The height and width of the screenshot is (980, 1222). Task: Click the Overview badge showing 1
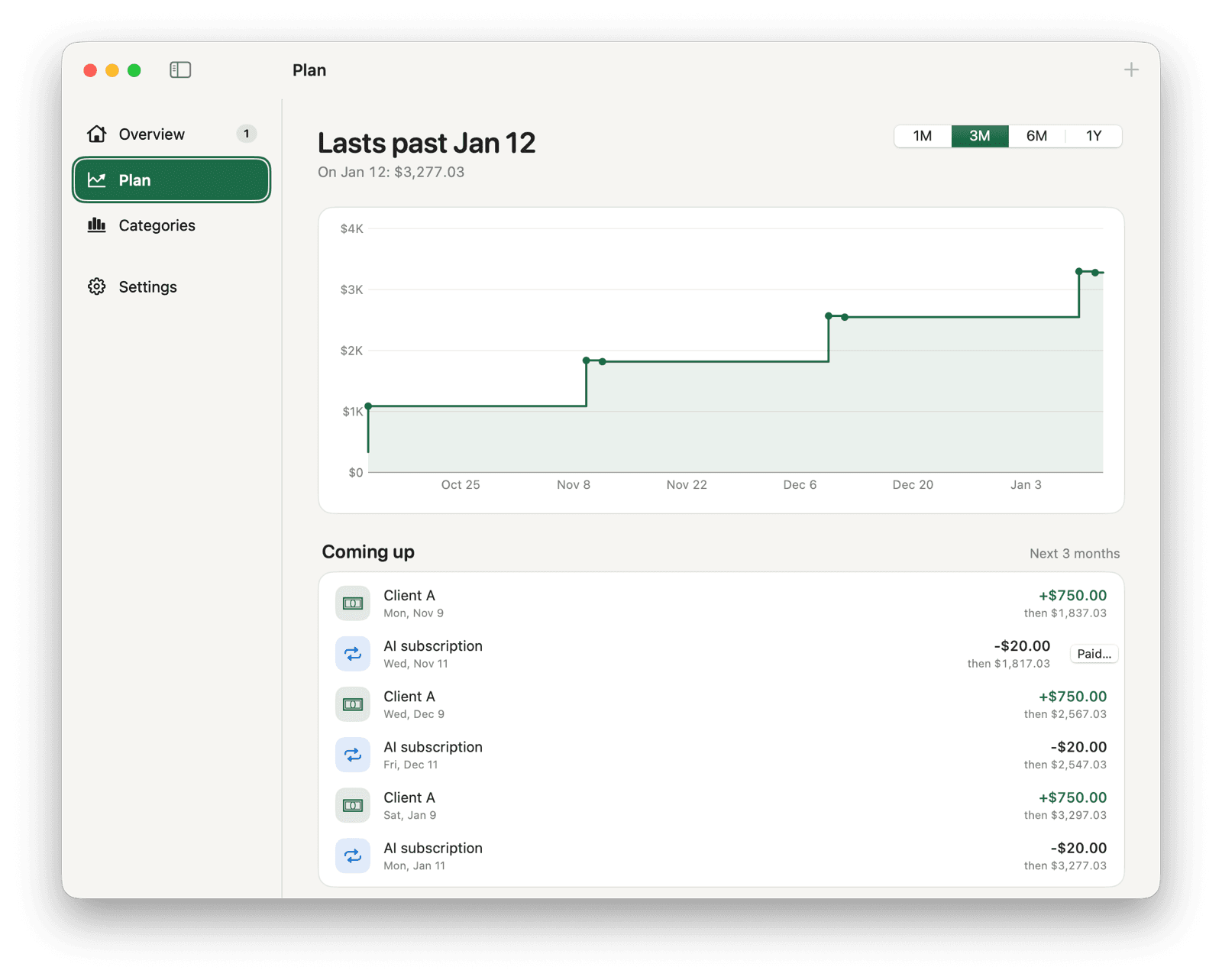pos(246,134)
